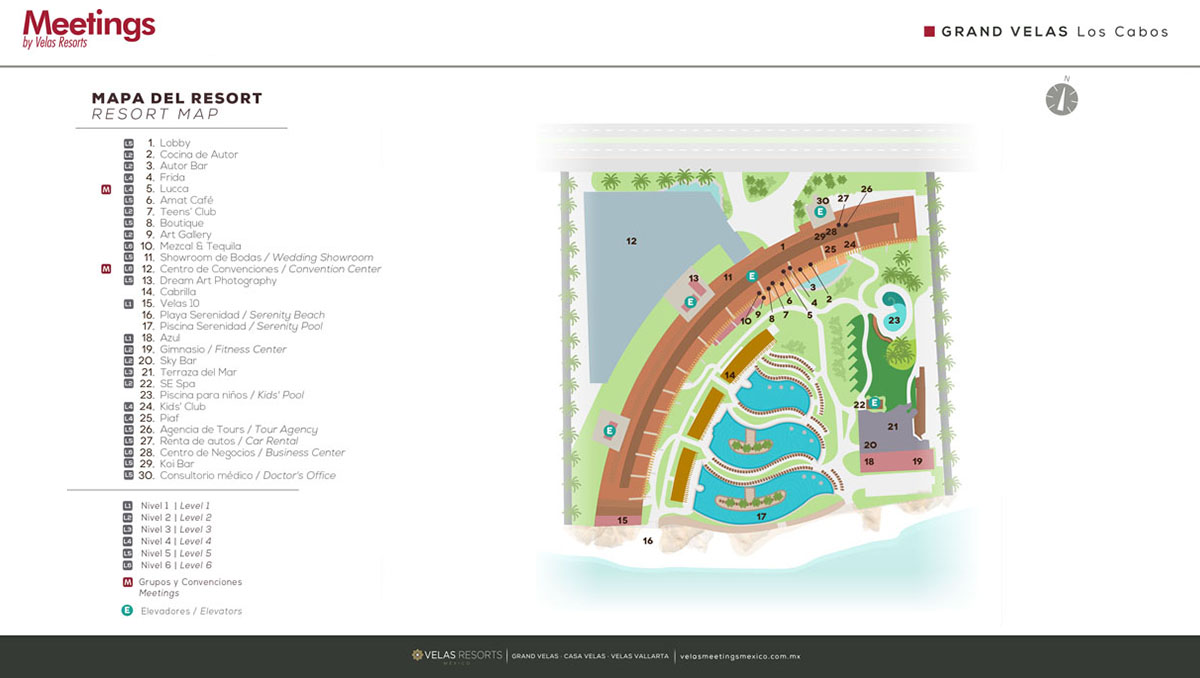Viewport: 1200px width, 678px height.
Task: Click the M badge beside Centro de Convenciones
Action: 106,269
